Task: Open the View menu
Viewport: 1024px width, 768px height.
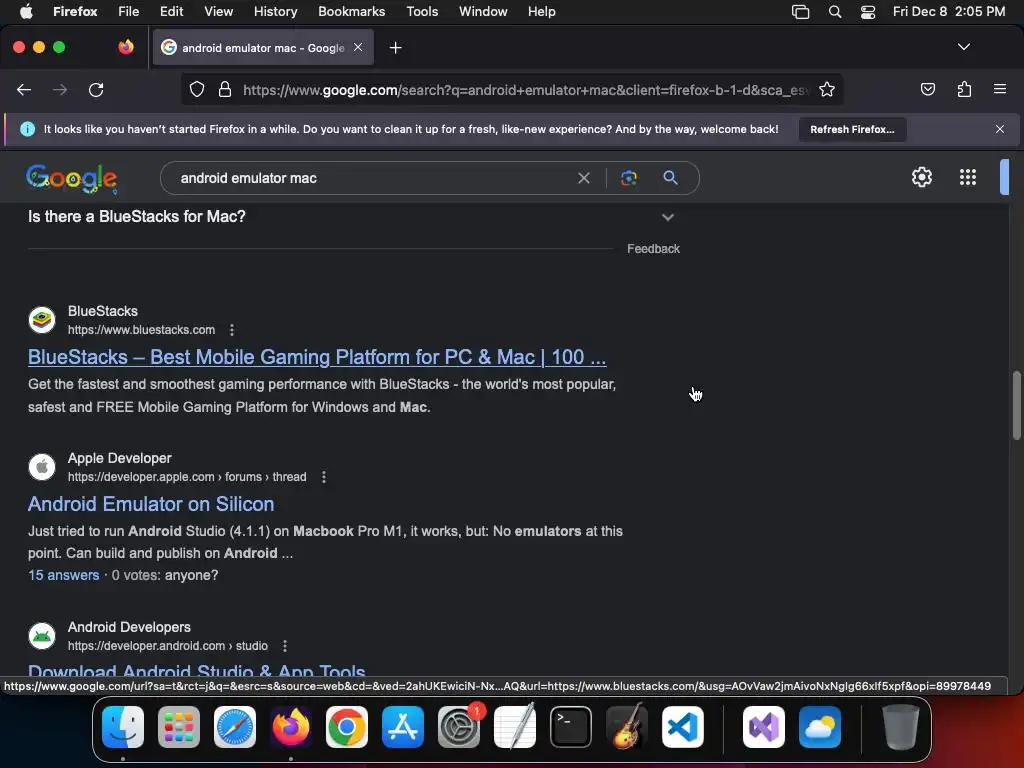Action: tap(218, 12)
